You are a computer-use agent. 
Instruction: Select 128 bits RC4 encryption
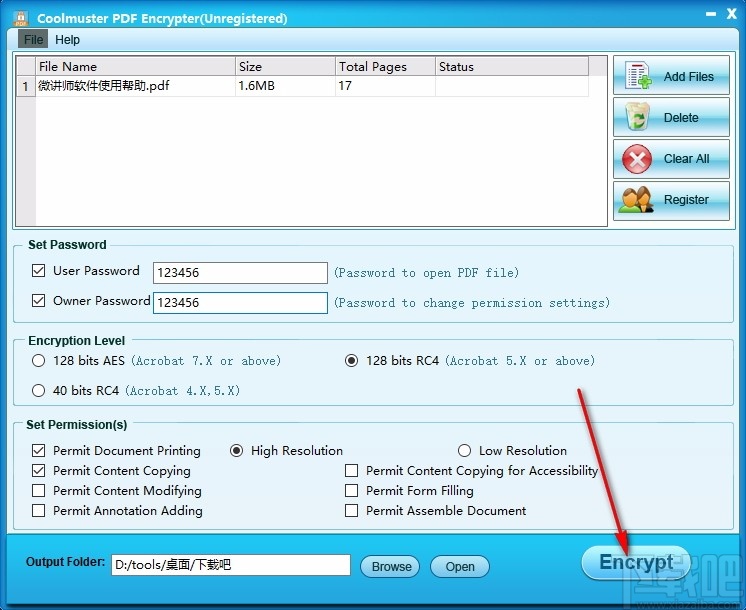click(x=352, y=361)
